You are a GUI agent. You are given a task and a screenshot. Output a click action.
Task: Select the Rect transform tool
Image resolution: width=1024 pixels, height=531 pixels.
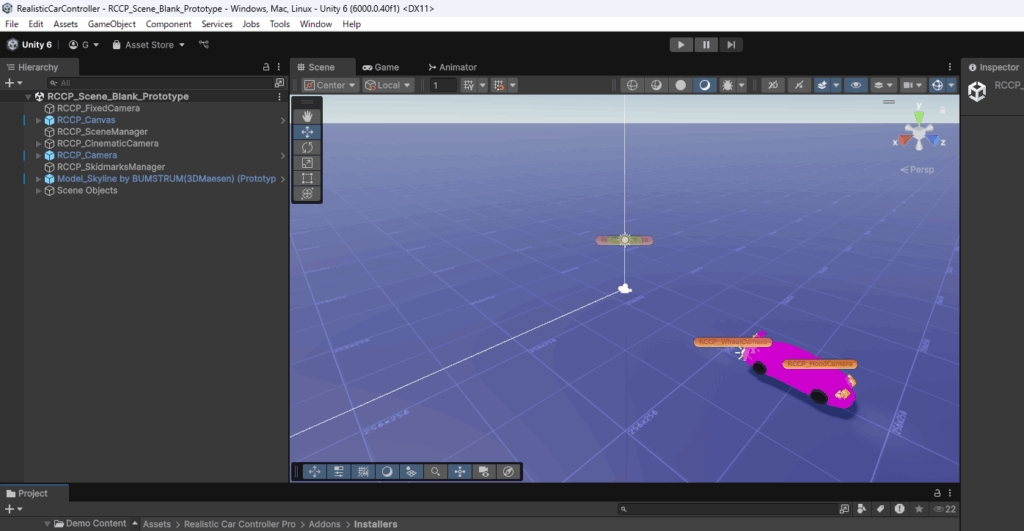[307, 178]
